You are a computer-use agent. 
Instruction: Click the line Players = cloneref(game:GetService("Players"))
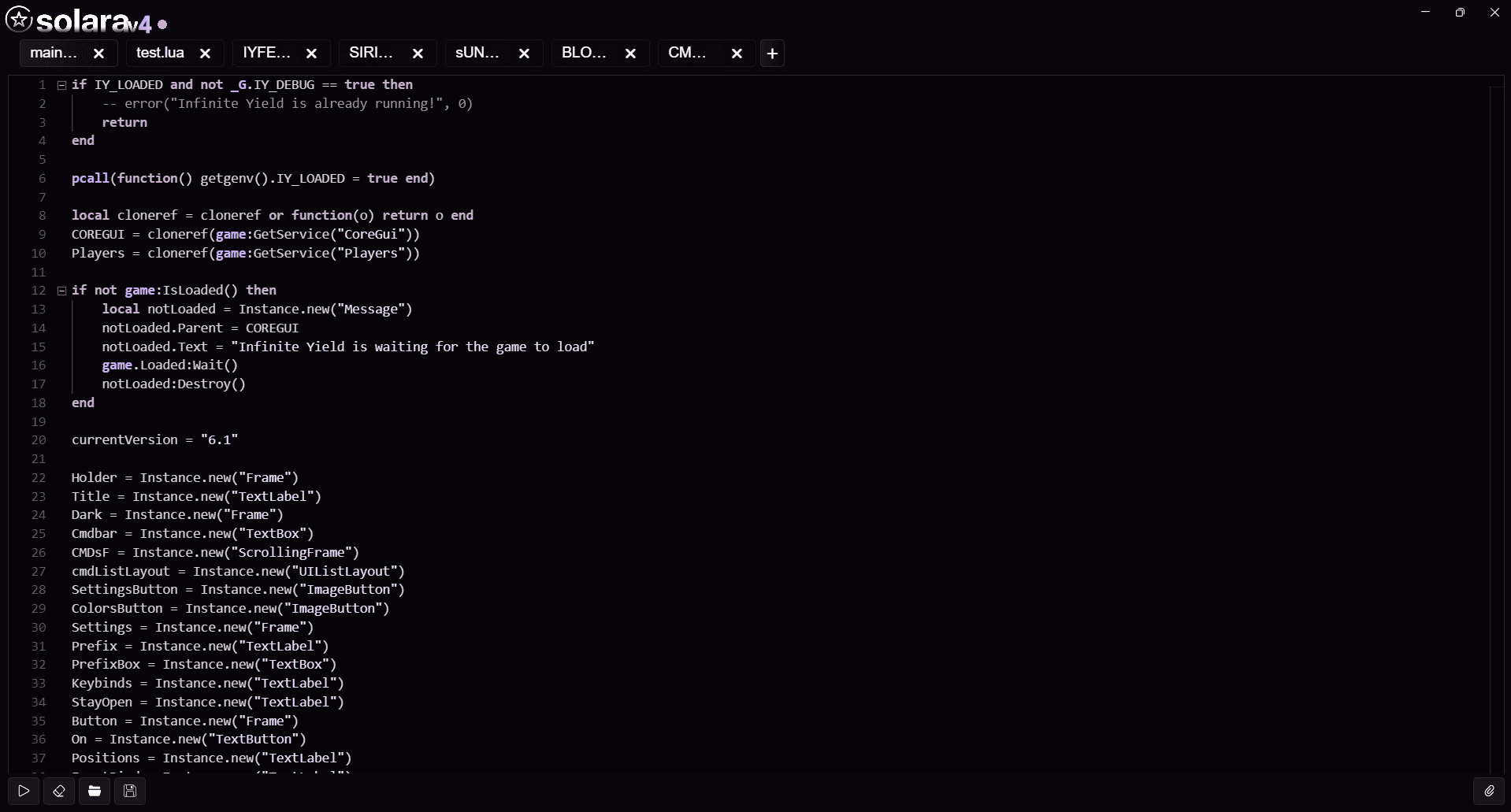246,254
